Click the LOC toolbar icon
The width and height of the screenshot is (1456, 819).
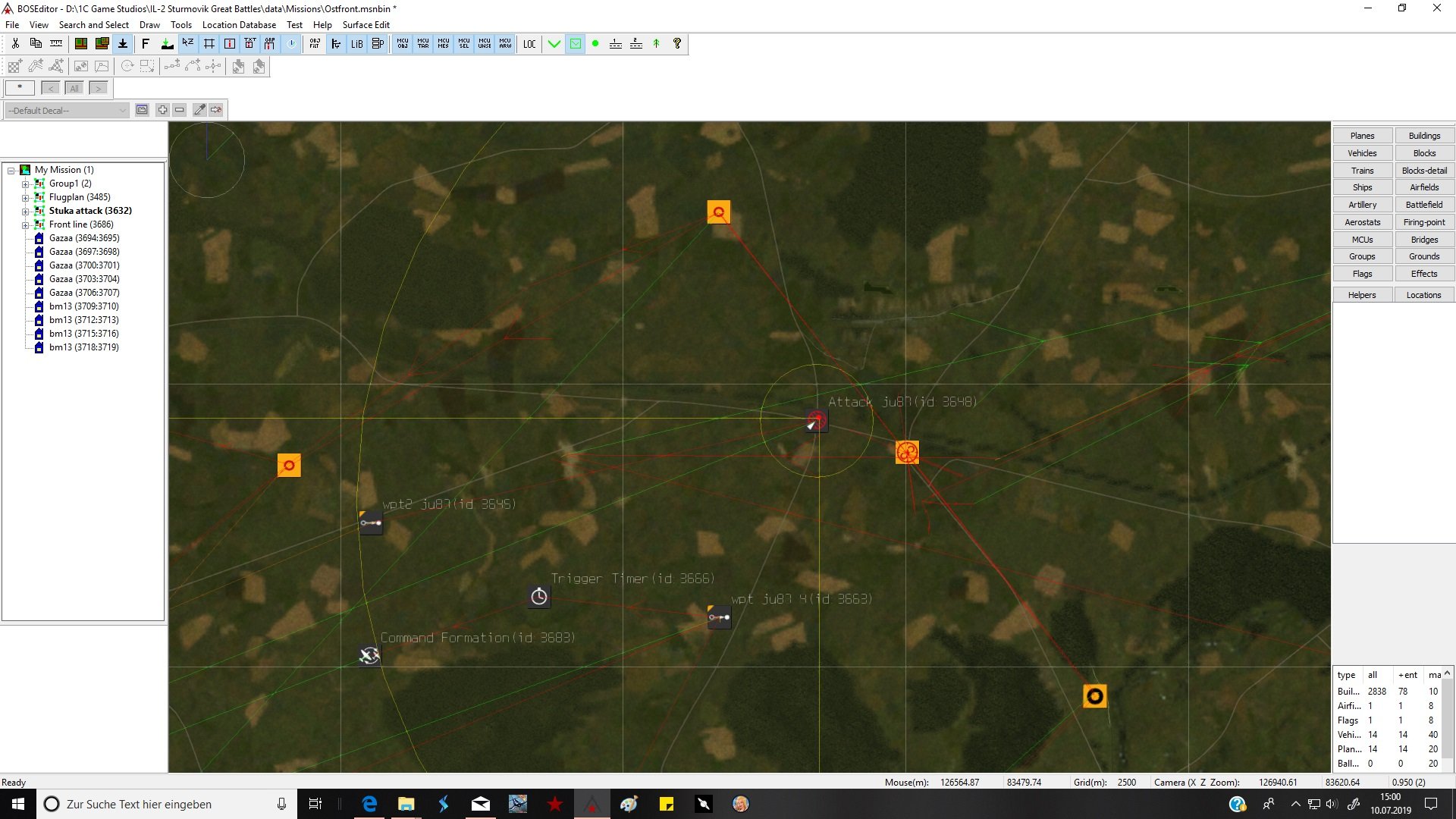[529, 44]
